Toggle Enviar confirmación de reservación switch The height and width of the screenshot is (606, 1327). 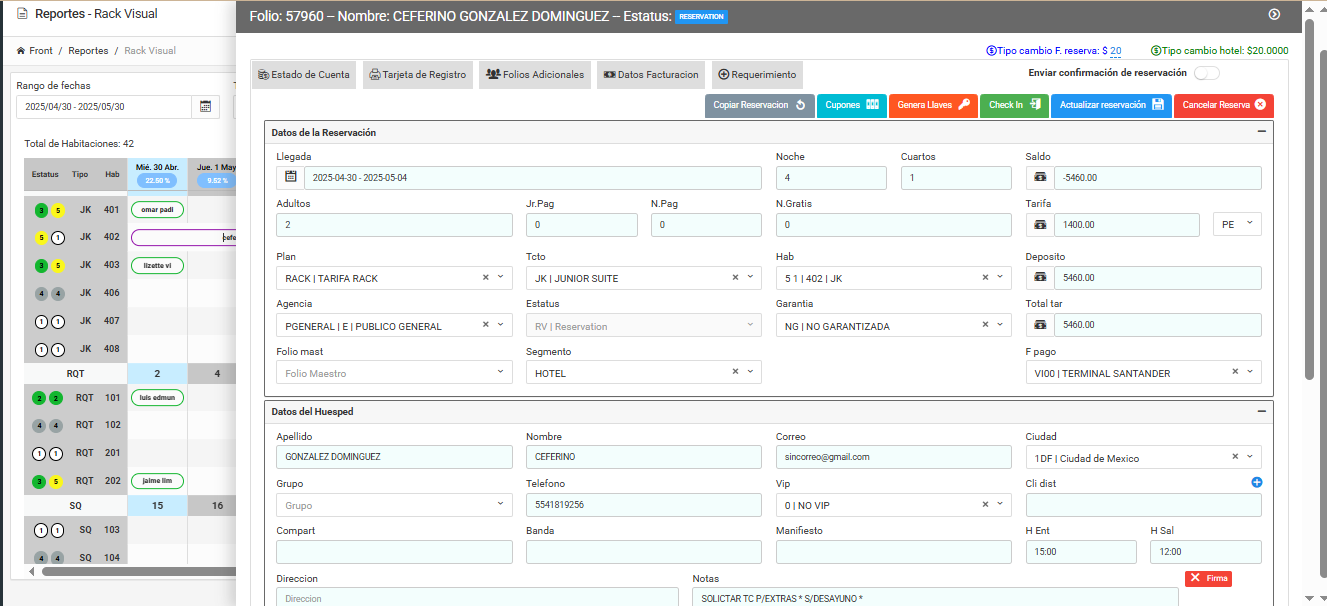pos(1206,73)
